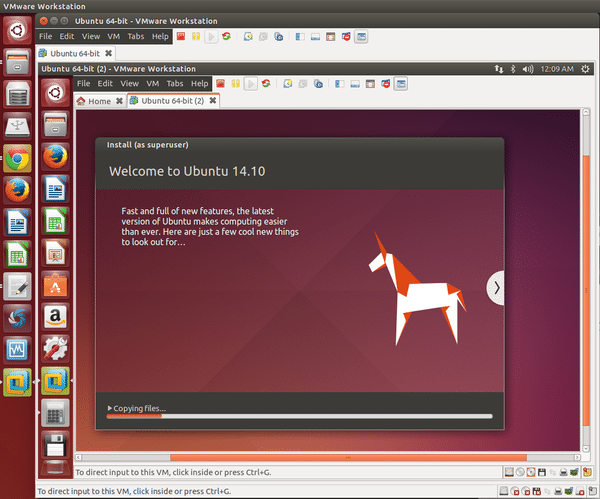Click printer device icon in outer status bar
The width and height of the screenshot is (600, 499).
(558, 491)
